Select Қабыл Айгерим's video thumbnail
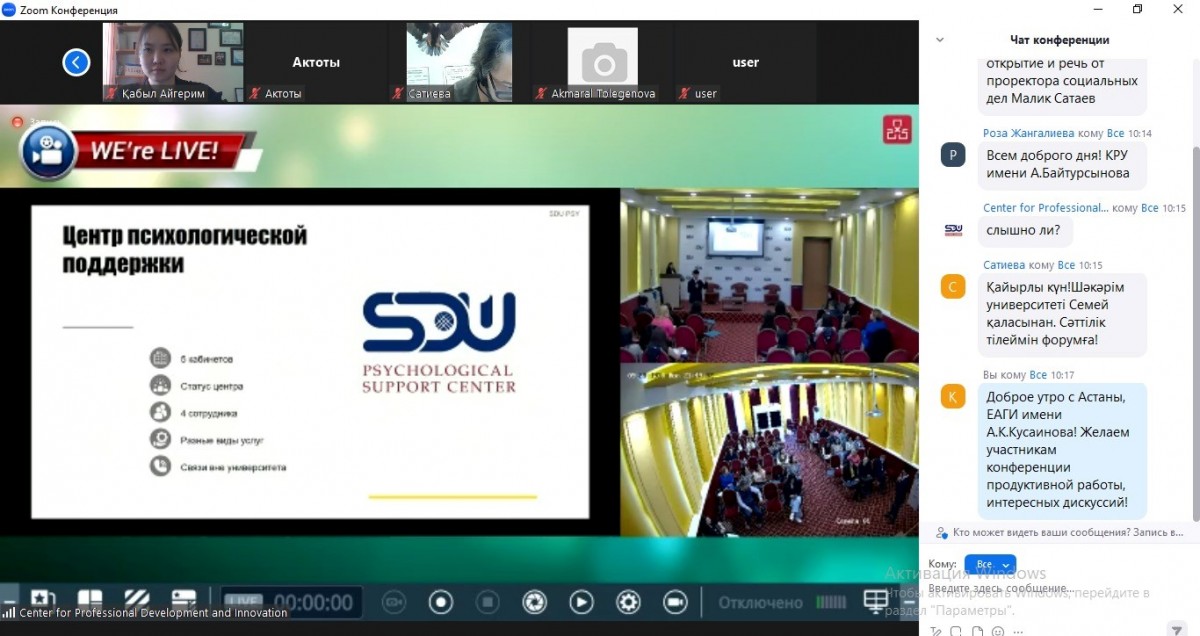 173,62
